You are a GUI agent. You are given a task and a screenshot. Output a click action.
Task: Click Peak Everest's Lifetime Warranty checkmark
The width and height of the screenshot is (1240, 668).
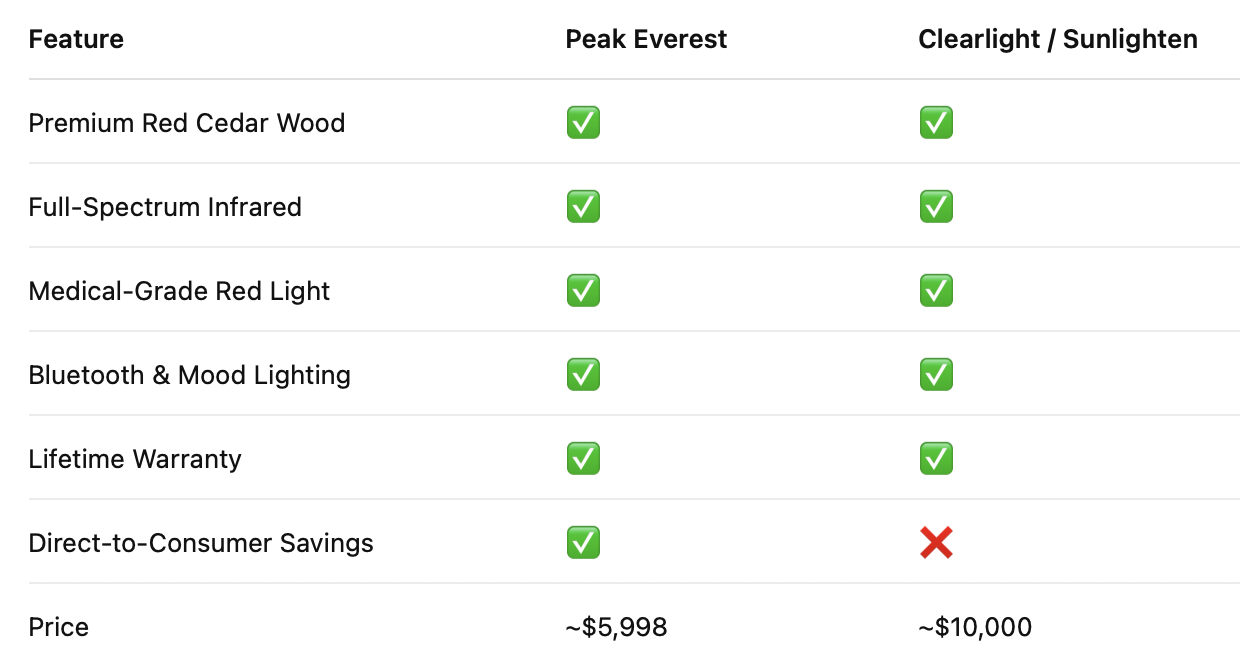point(583,459)
